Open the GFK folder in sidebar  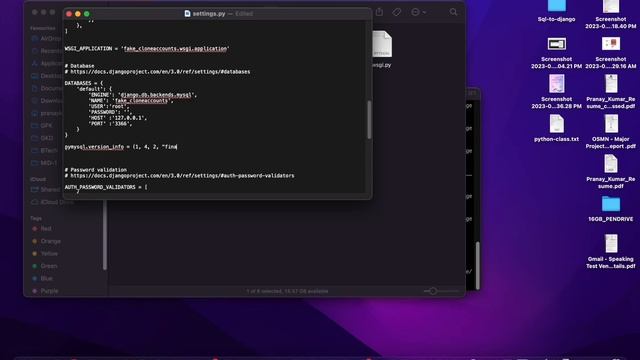(x=42, y=125)
